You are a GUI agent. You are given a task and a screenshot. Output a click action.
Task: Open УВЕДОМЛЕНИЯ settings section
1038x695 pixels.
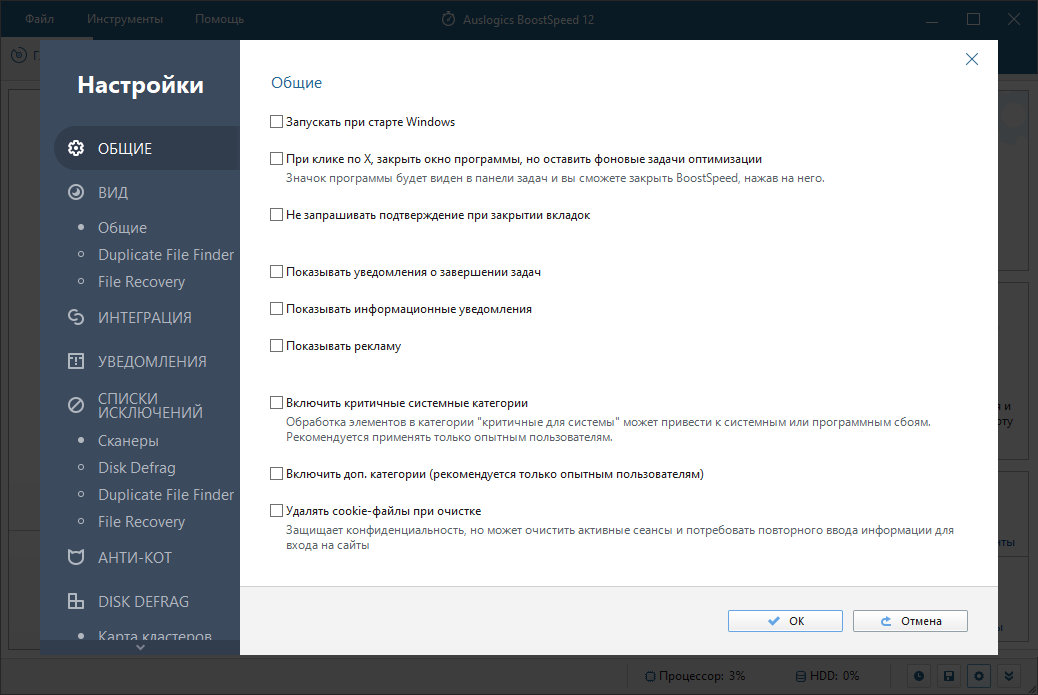coord(152,361)
